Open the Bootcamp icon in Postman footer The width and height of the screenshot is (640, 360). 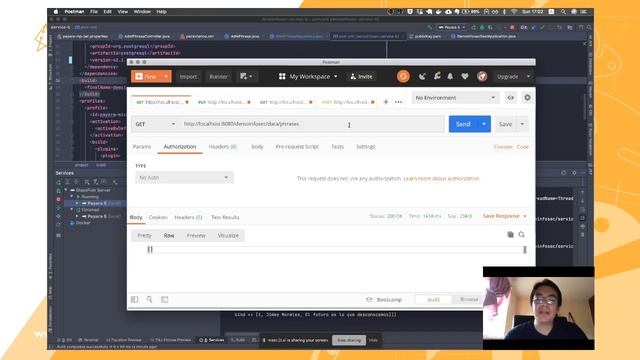369,300
